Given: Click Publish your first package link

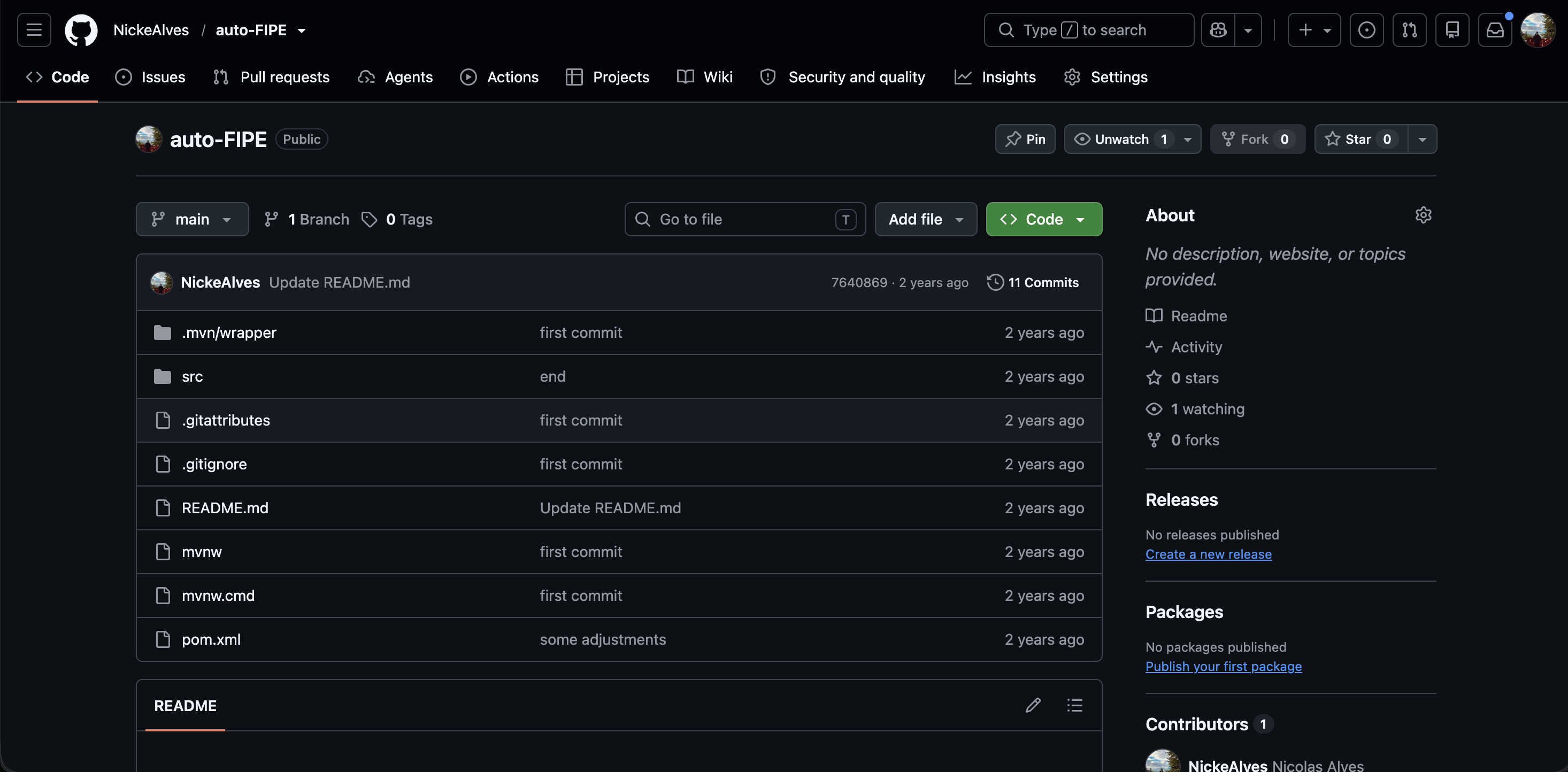Looking at the screenshot, I should (x=1224, y=667).
